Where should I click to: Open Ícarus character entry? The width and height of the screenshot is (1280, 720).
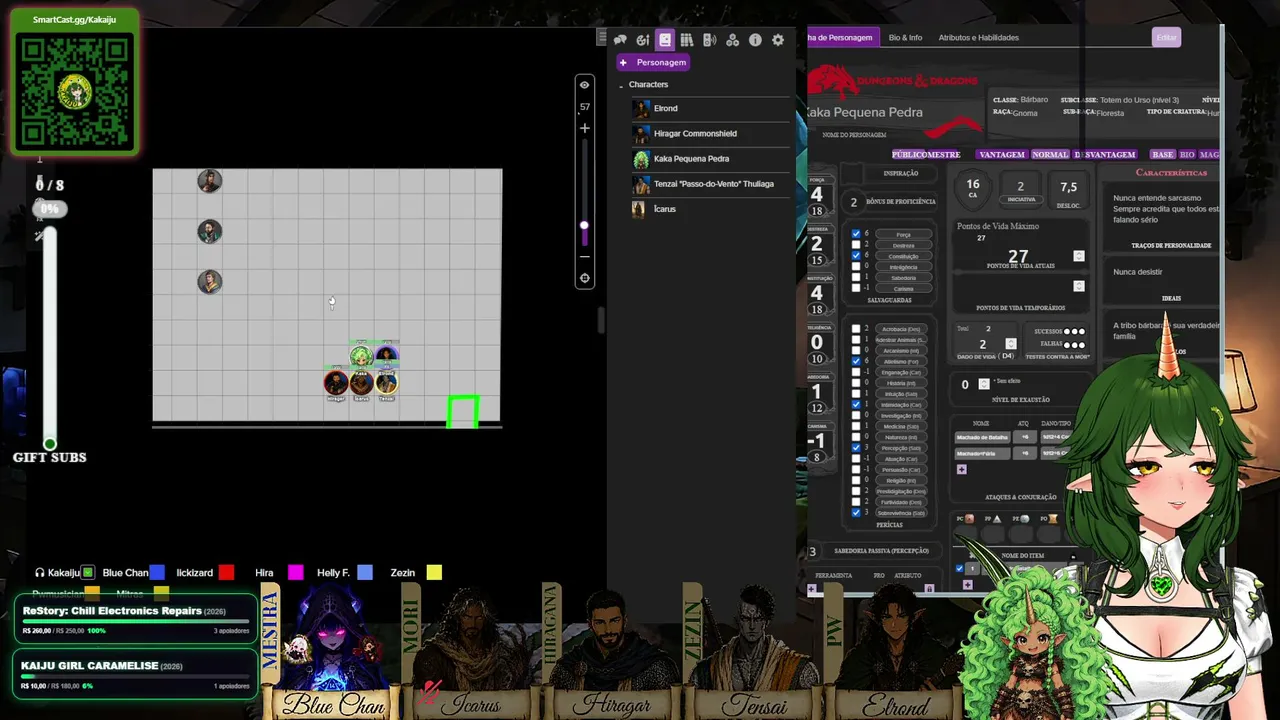[710, 209]
